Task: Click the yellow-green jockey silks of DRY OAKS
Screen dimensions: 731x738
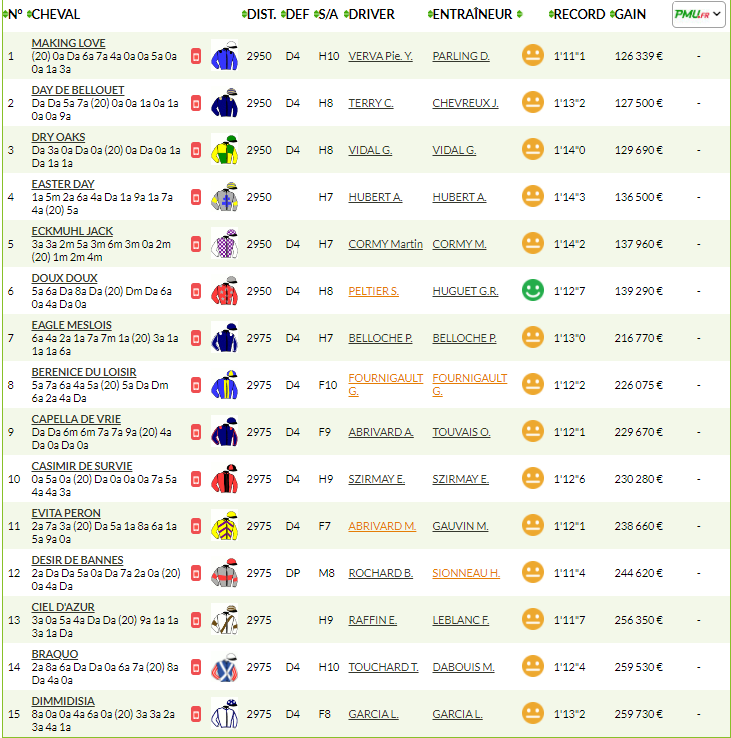Action: [225, 150]
